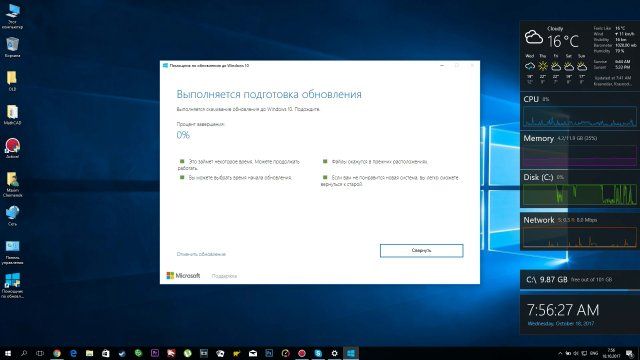Open the MathCAD desktop folder
Screen dimensions: 640x360
[12, 115]
